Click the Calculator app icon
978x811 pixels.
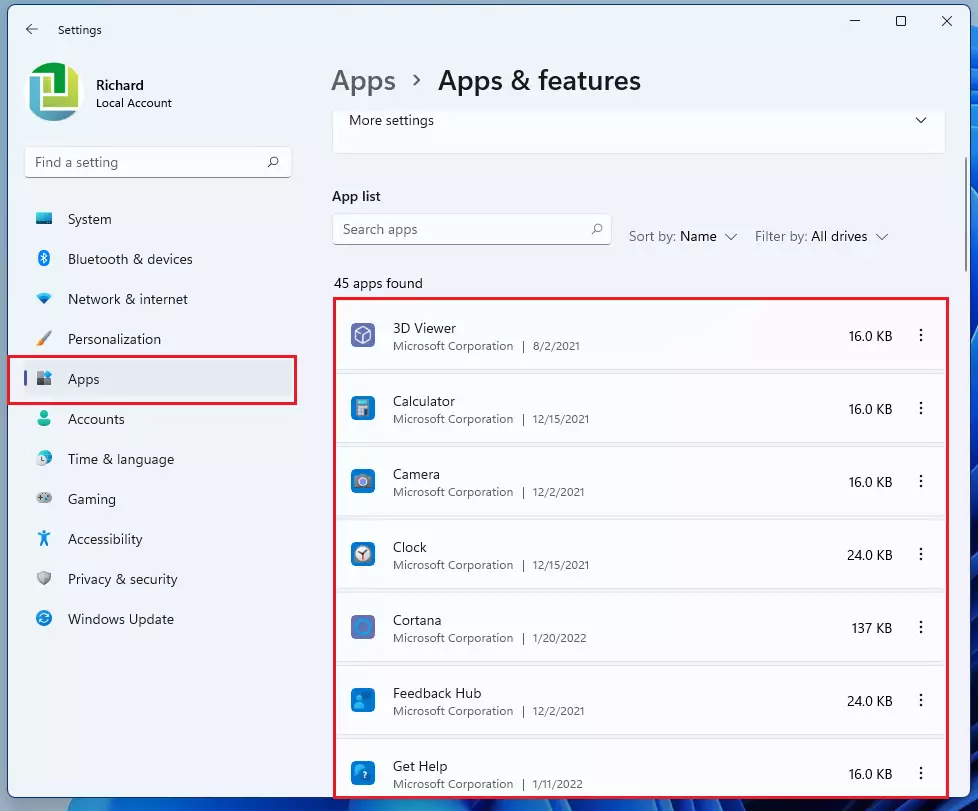coord(362,409)
